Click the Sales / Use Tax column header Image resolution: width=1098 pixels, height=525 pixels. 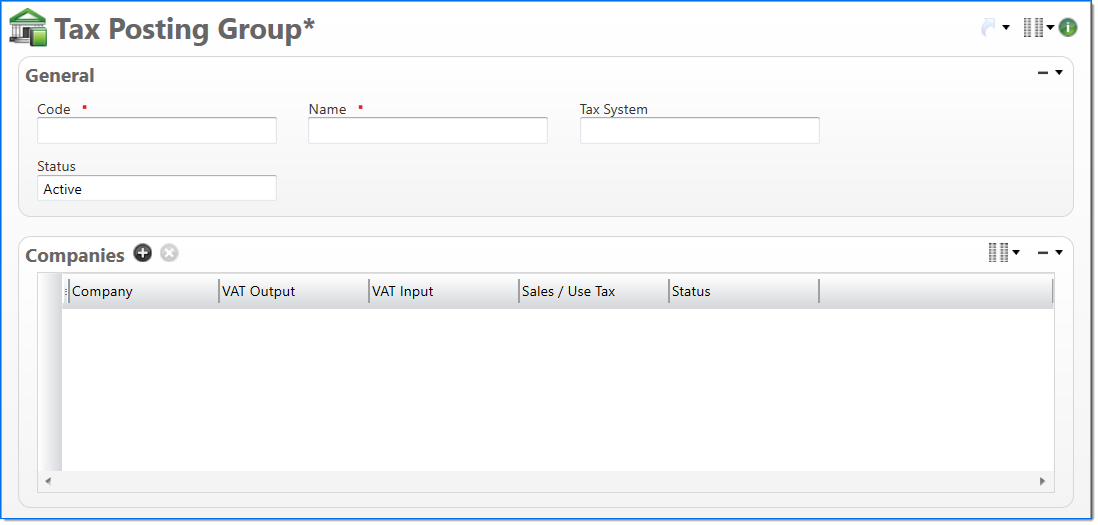tap(592, 292)
